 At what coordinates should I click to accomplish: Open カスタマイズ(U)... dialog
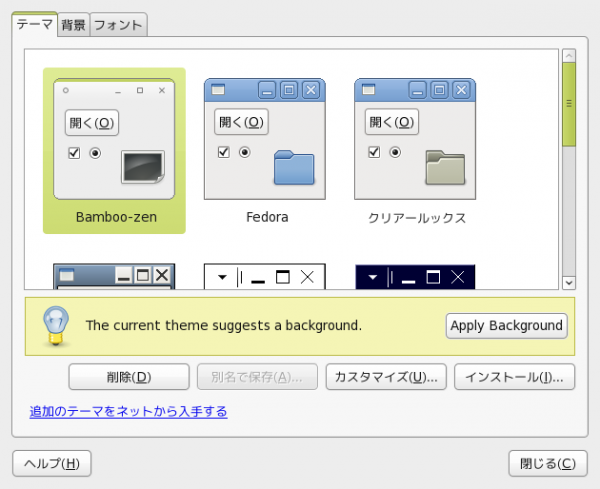tap(386, 377)
